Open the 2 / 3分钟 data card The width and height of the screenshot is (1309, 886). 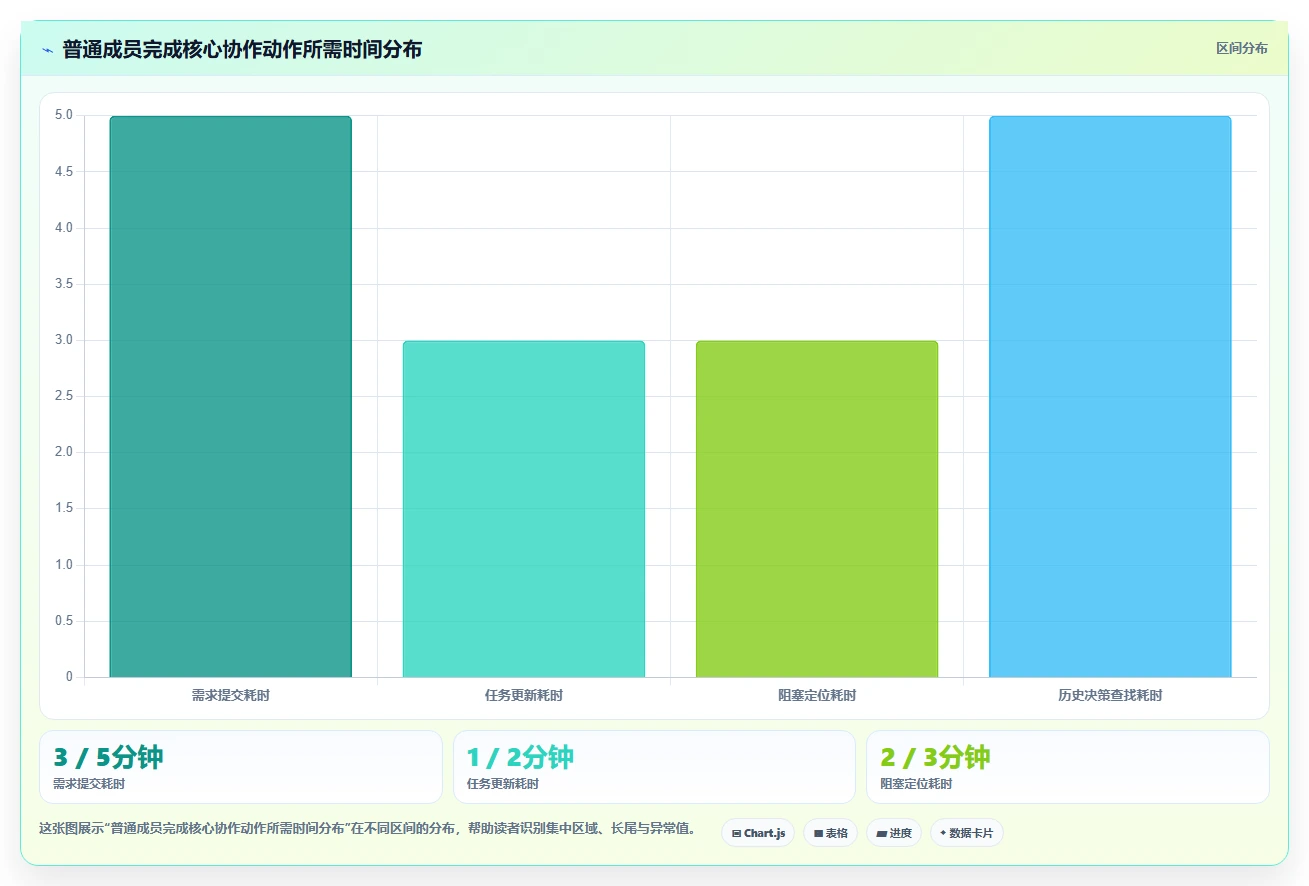click(1068, 767)
